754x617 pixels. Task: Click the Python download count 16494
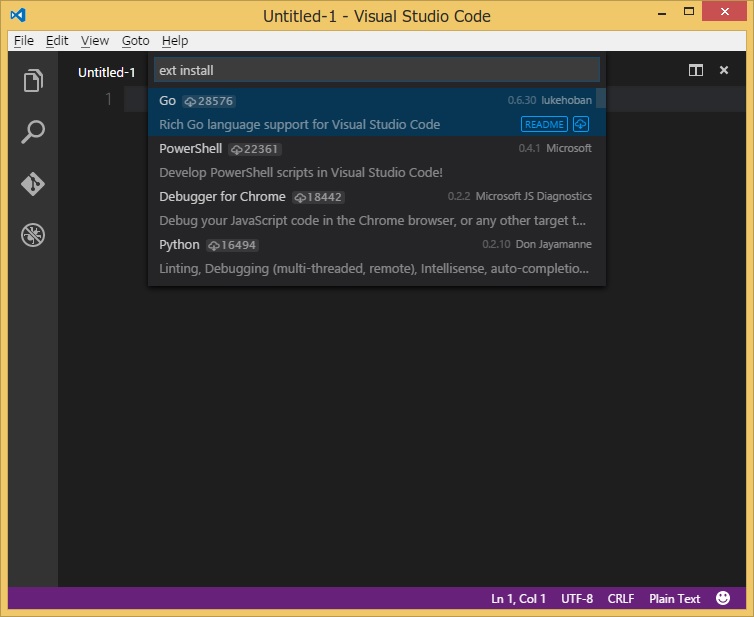(233, 245)
